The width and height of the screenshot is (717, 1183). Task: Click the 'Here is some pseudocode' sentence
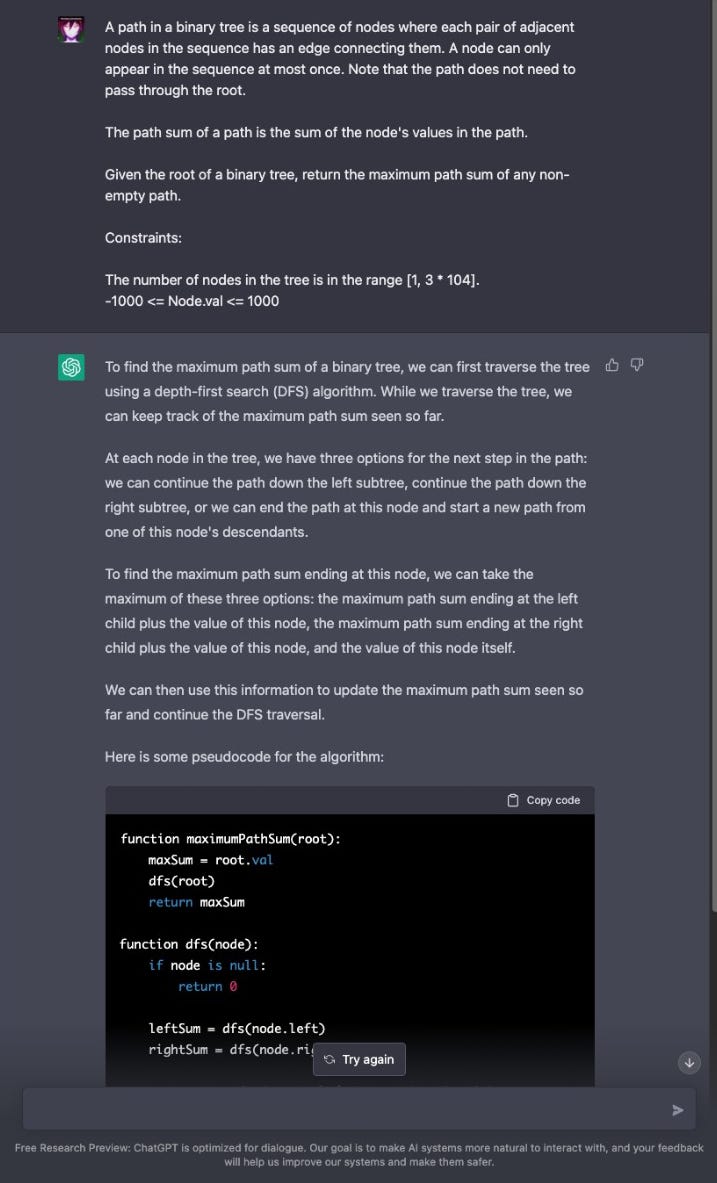tap(244, 757)
